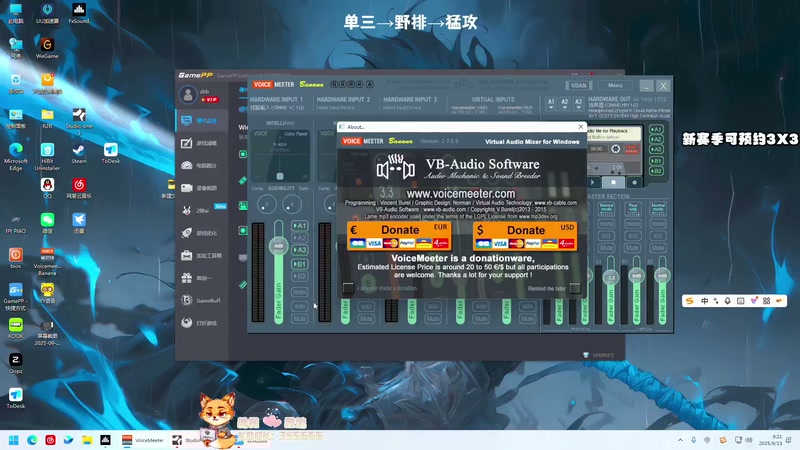The image size is (800, 450).
Task: Select the red NetEase Cloud Music desktop icon
Action: 79,188
